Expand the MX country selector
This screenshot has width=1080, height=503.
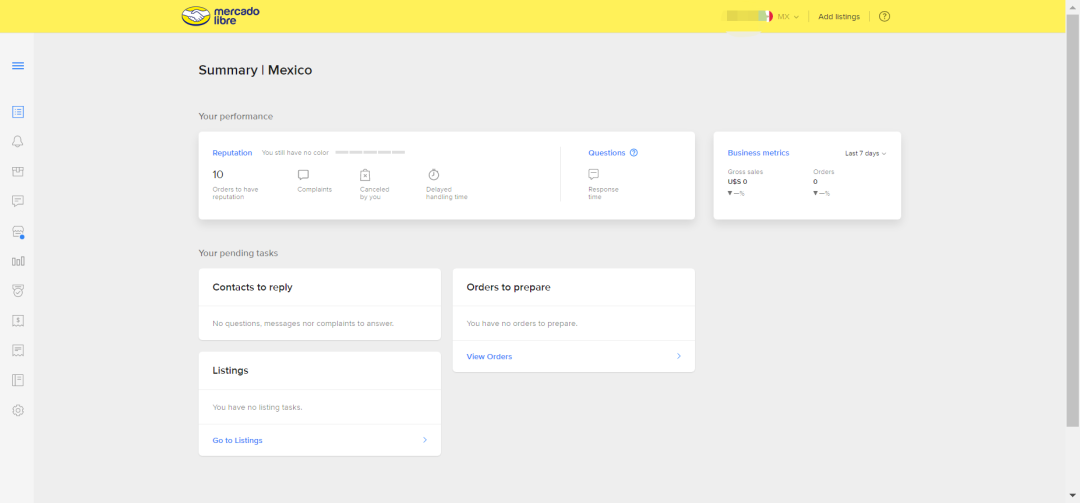click(788, 17)
